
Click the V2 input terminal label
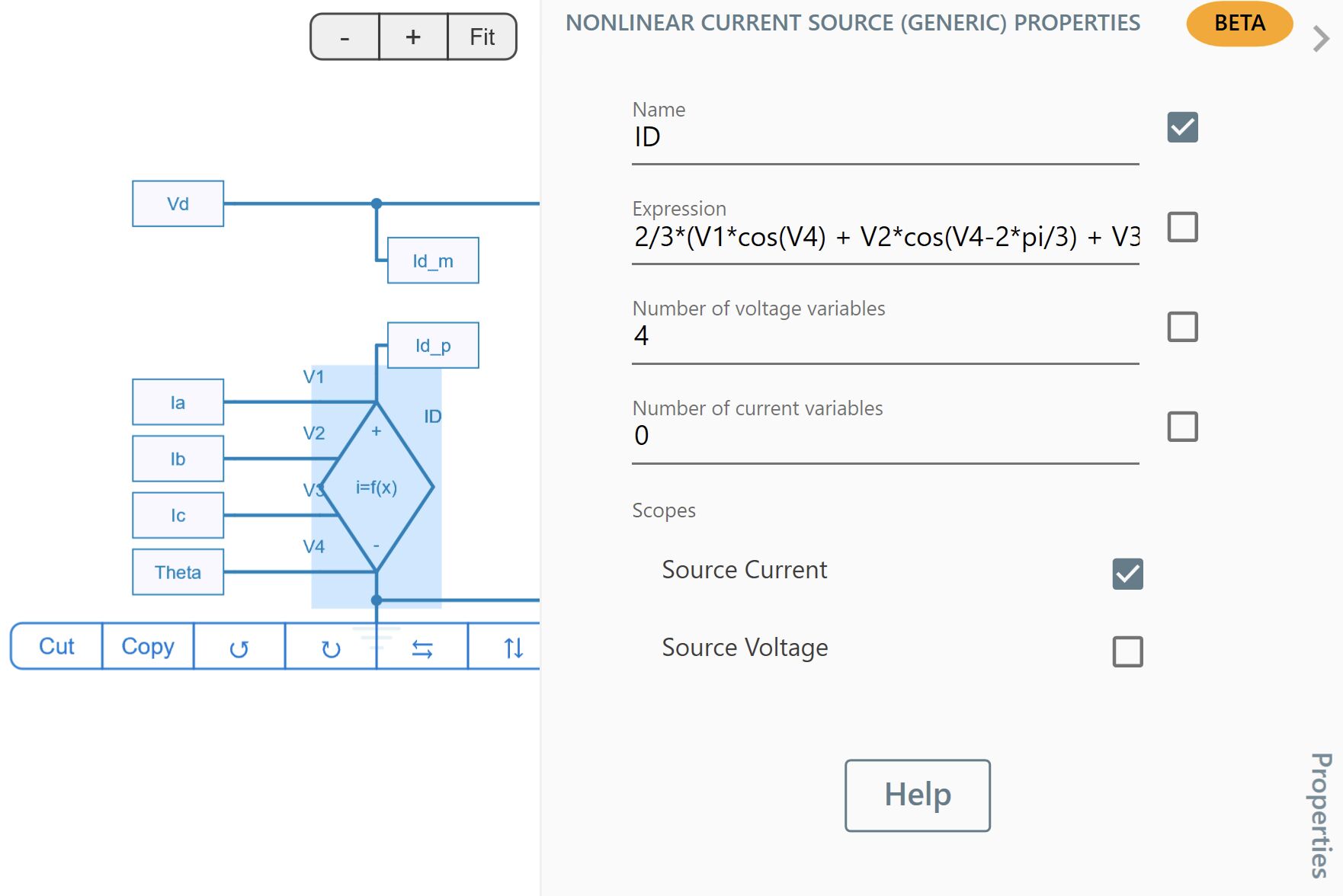313,433
